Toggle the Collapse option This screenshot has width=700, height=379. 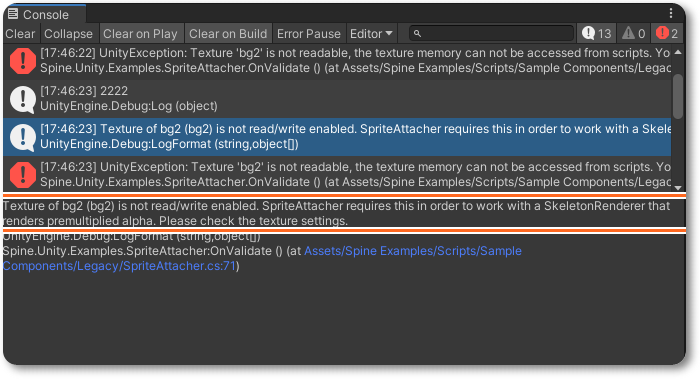coord(68,33)
